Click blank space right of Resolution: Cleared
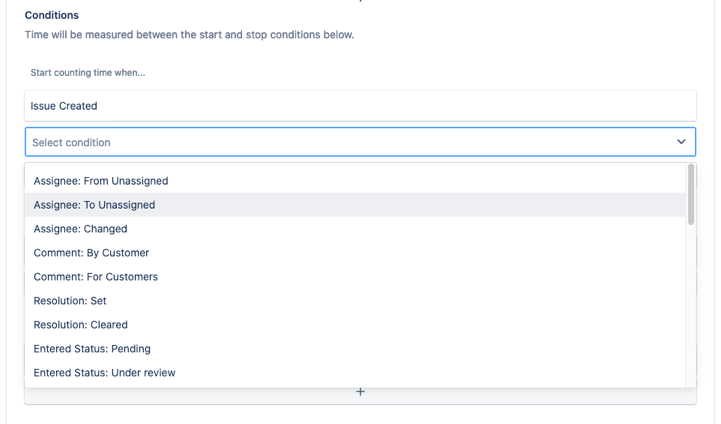 [x=400, y=325]
